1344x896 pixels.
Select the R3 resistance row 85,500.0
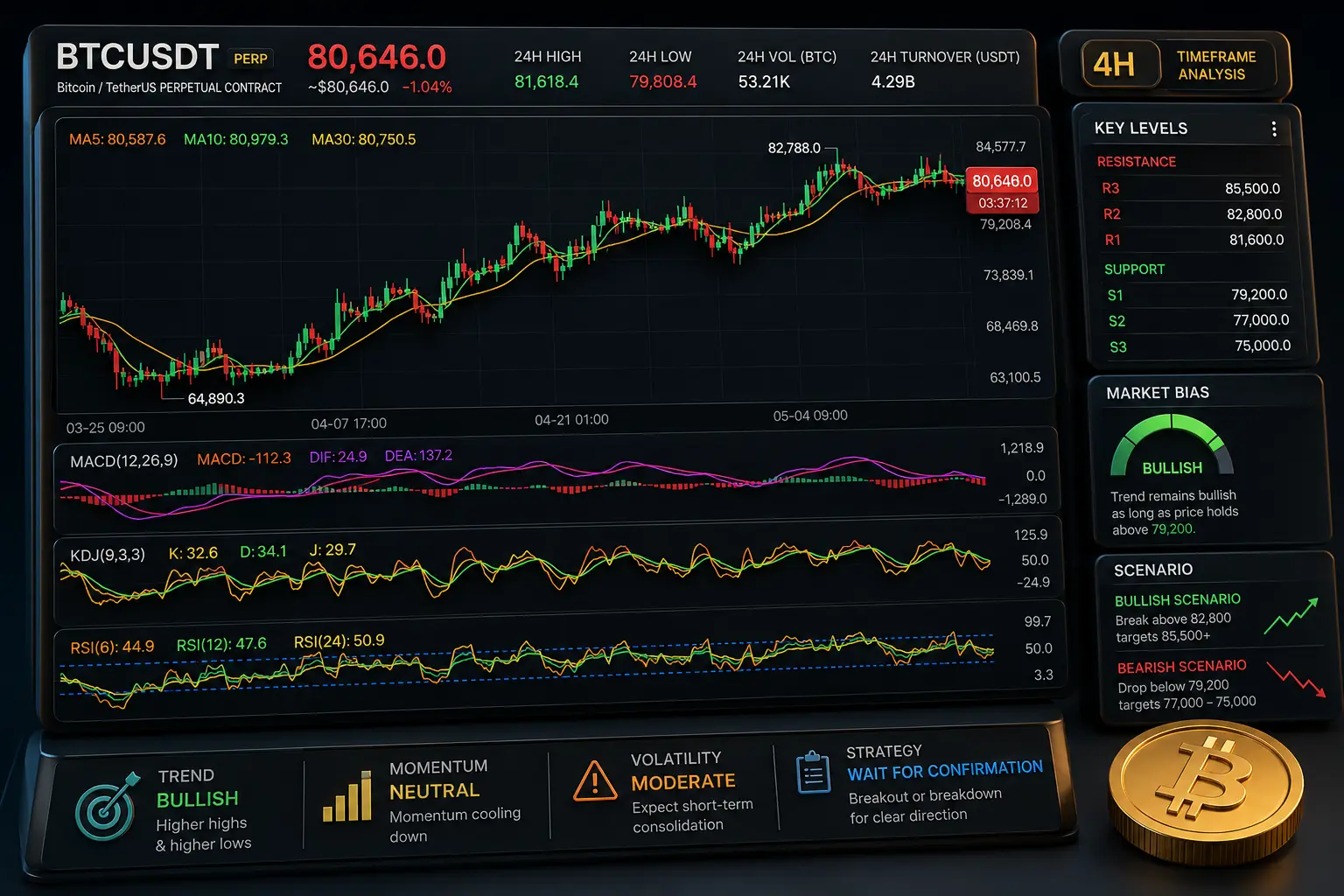1191,188
